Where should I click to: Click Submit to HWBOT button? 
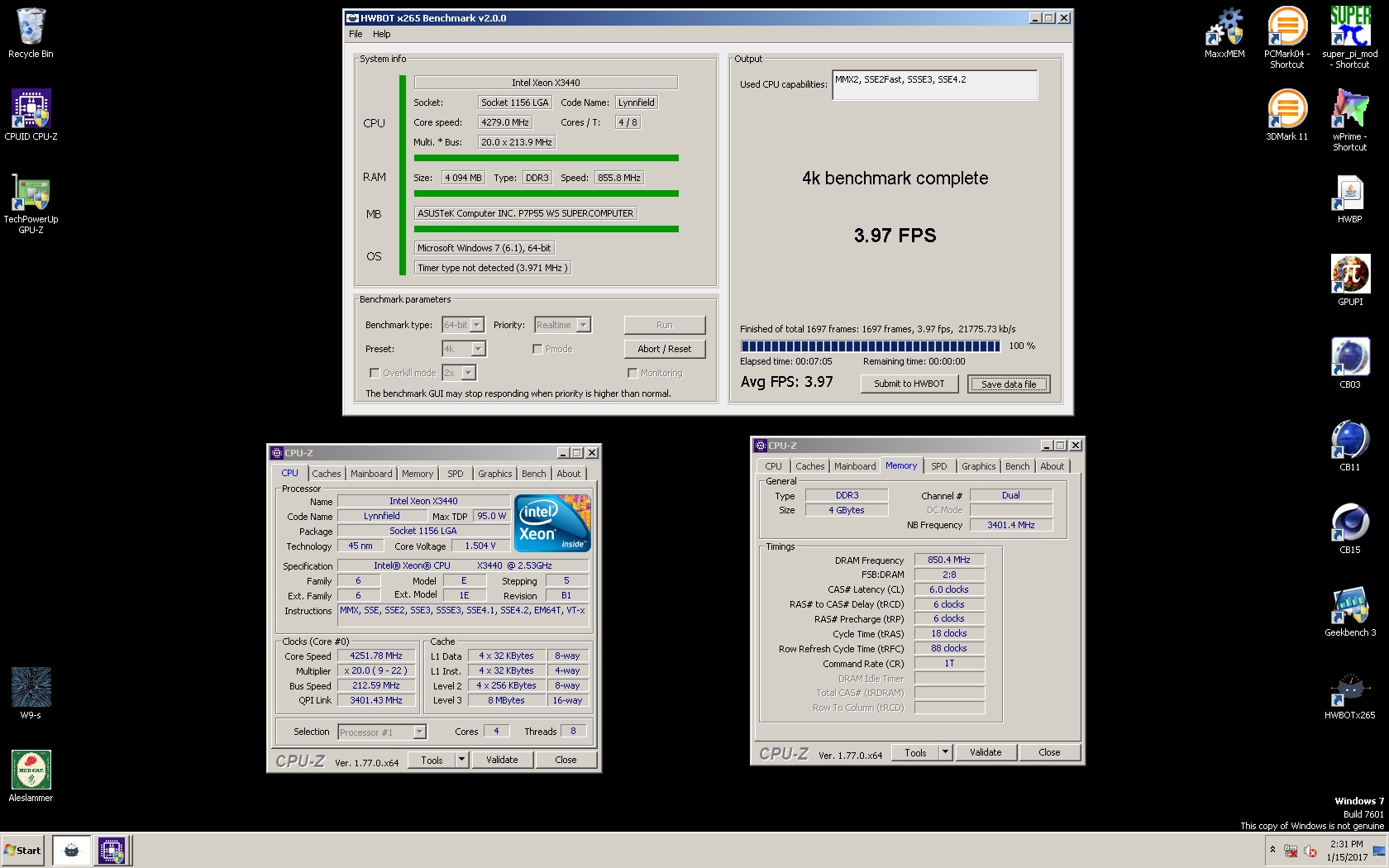pyautogui.click(x=909, y=384)
